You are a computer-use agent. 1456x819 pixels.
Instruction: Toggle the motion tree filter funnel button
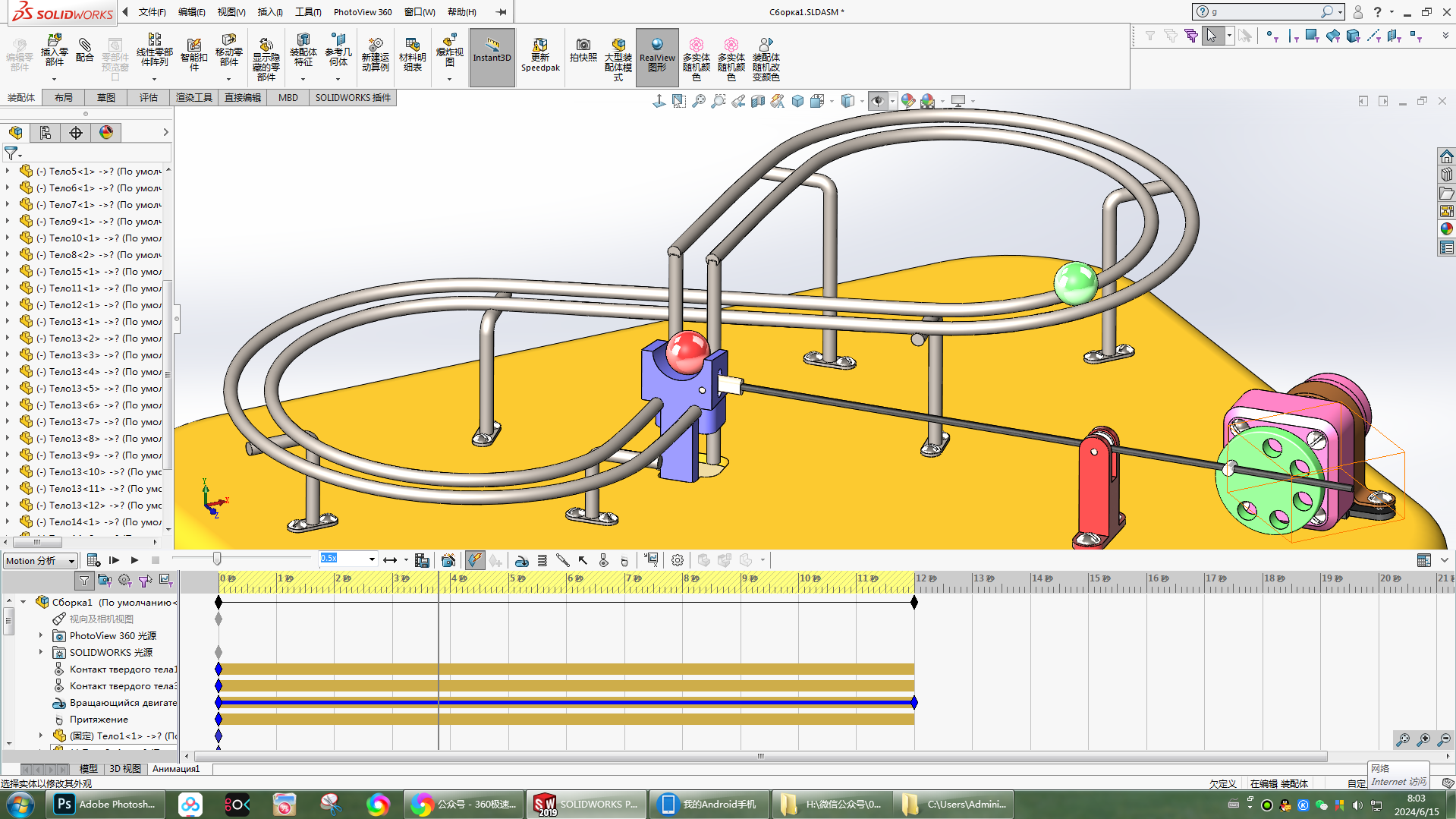point(84,581)
